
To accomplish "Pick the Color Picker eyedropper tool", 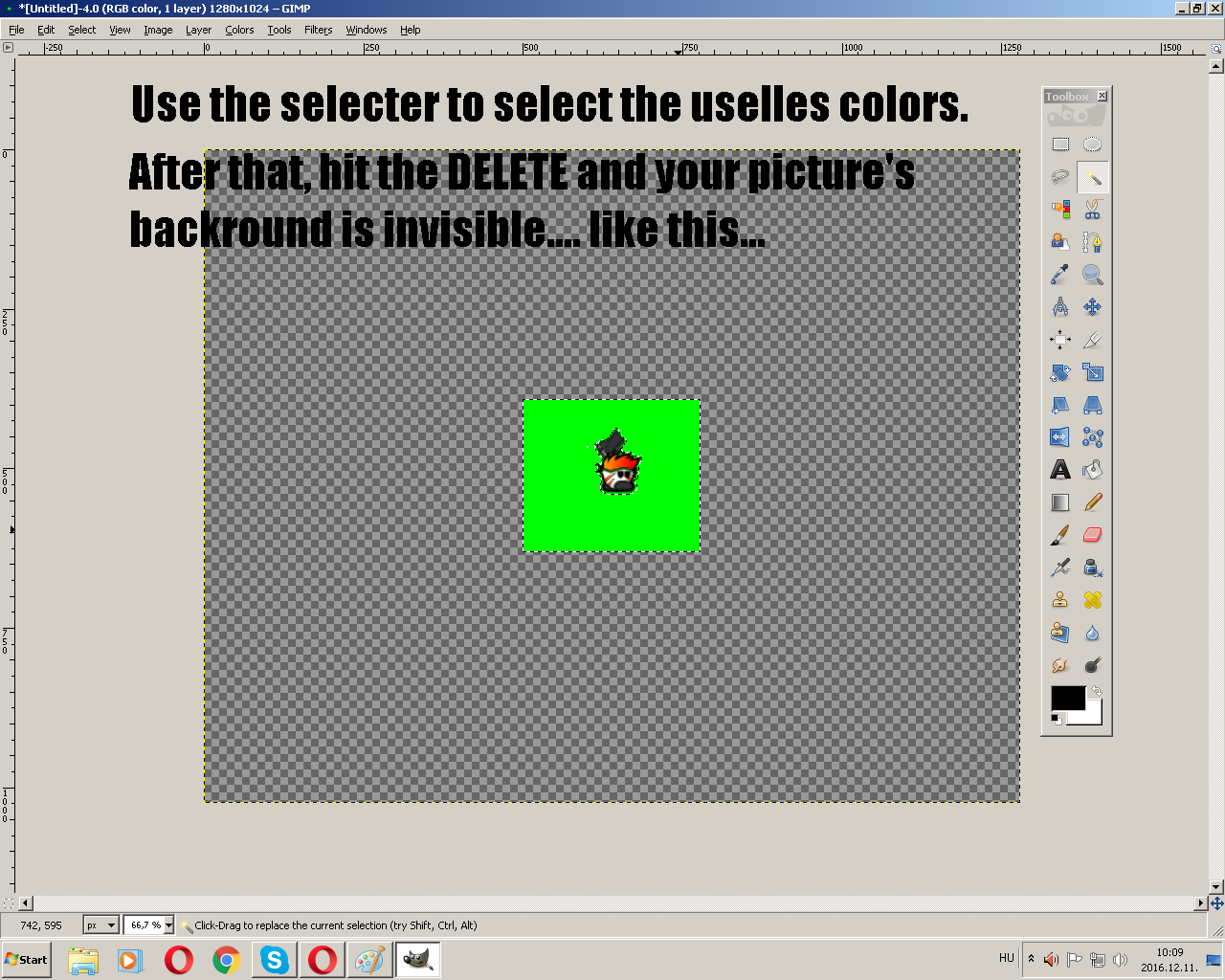I will tap(1060, 274).
